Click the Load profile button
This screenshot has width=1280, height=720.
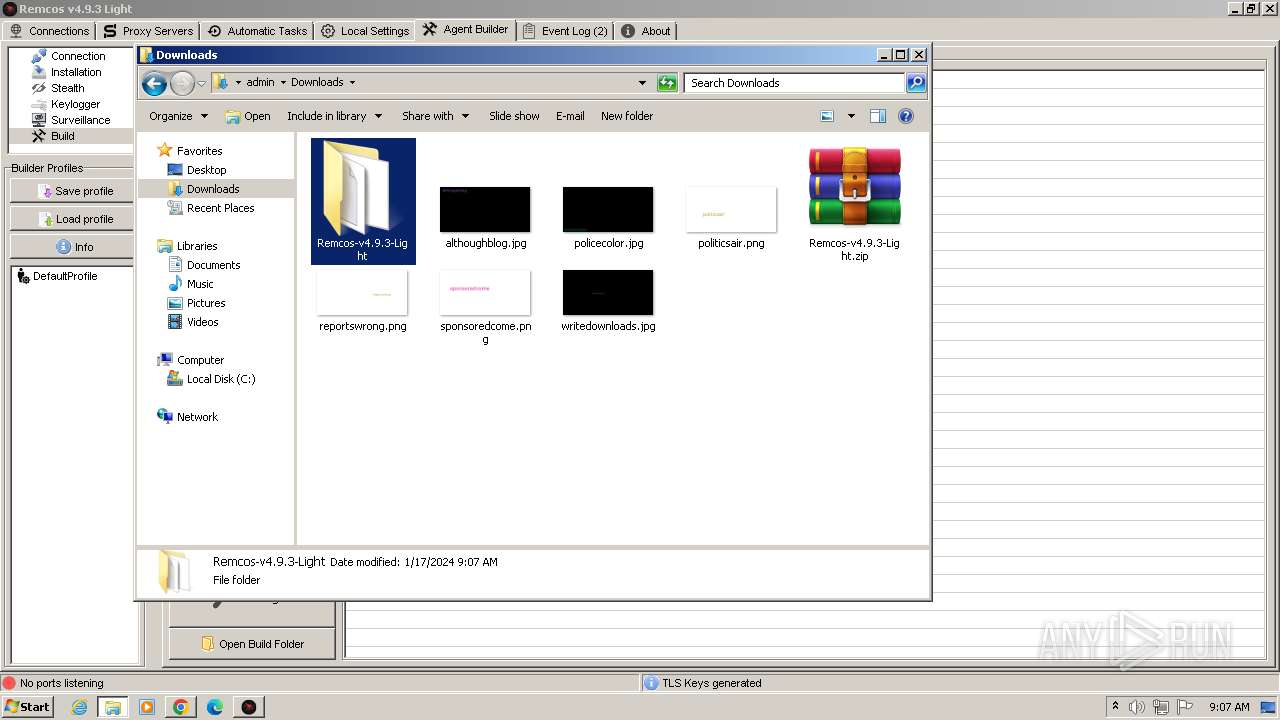pos(72,219)
